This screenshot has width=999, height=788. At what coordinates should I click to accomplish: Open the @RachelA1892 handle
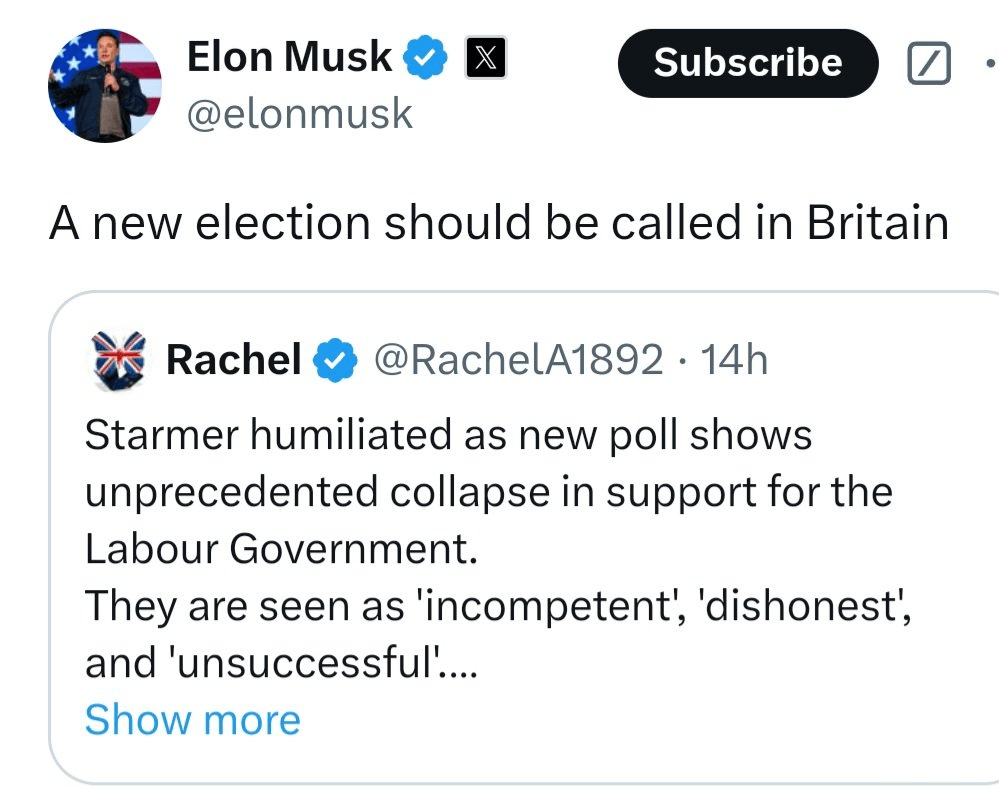(x=518, y=360)
